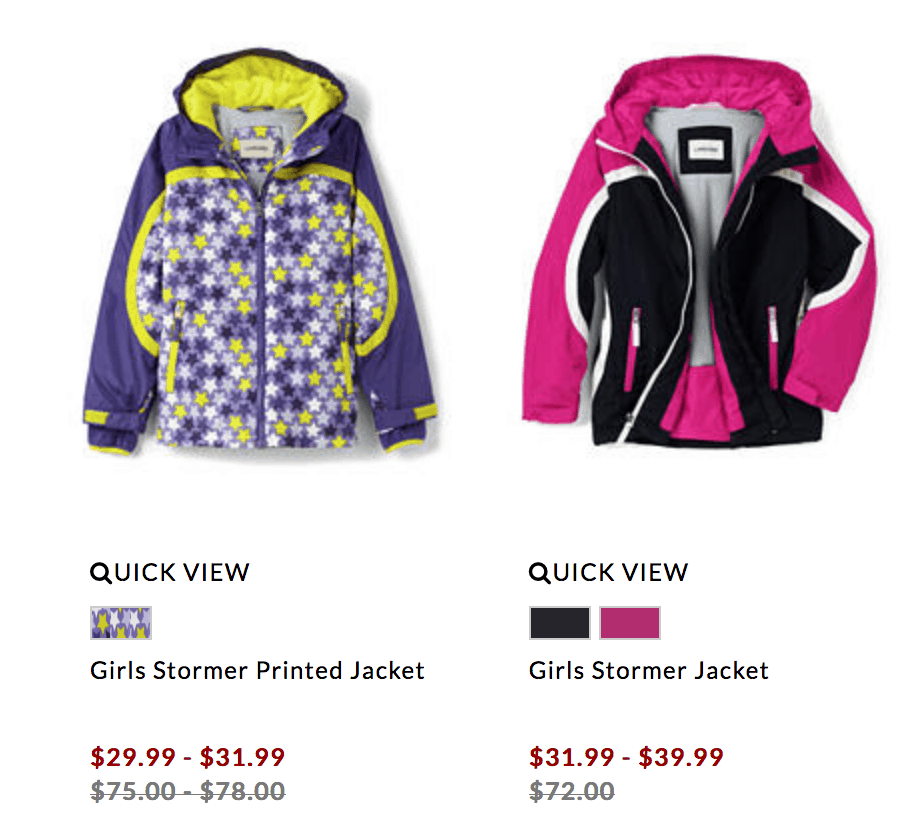Choose the black color swatch

[x=559, y=623]
